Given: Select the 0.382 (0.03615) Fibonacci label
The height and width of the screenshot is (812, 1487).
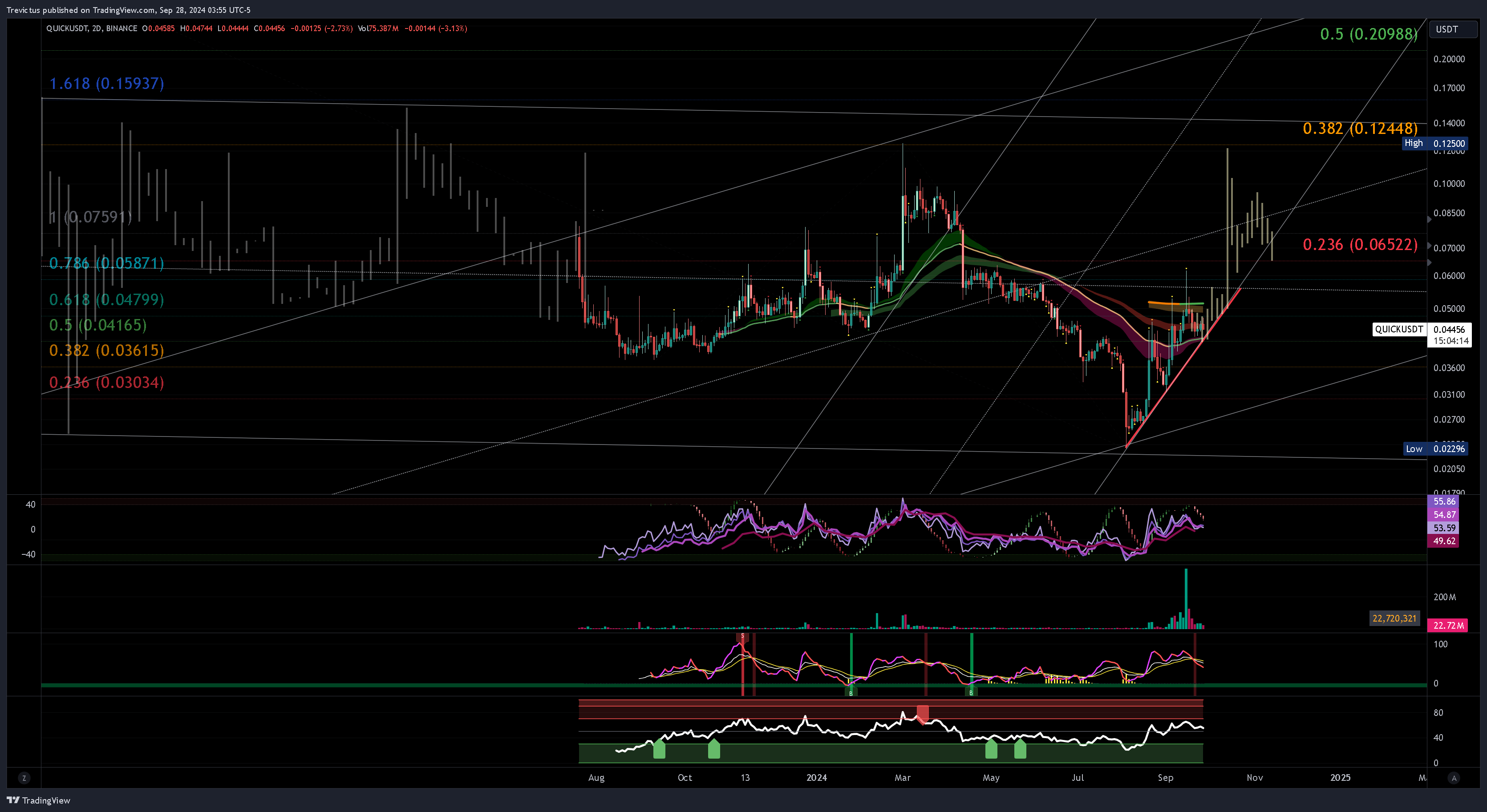Looking at the screenshot, I should click(x=107, y=350).
